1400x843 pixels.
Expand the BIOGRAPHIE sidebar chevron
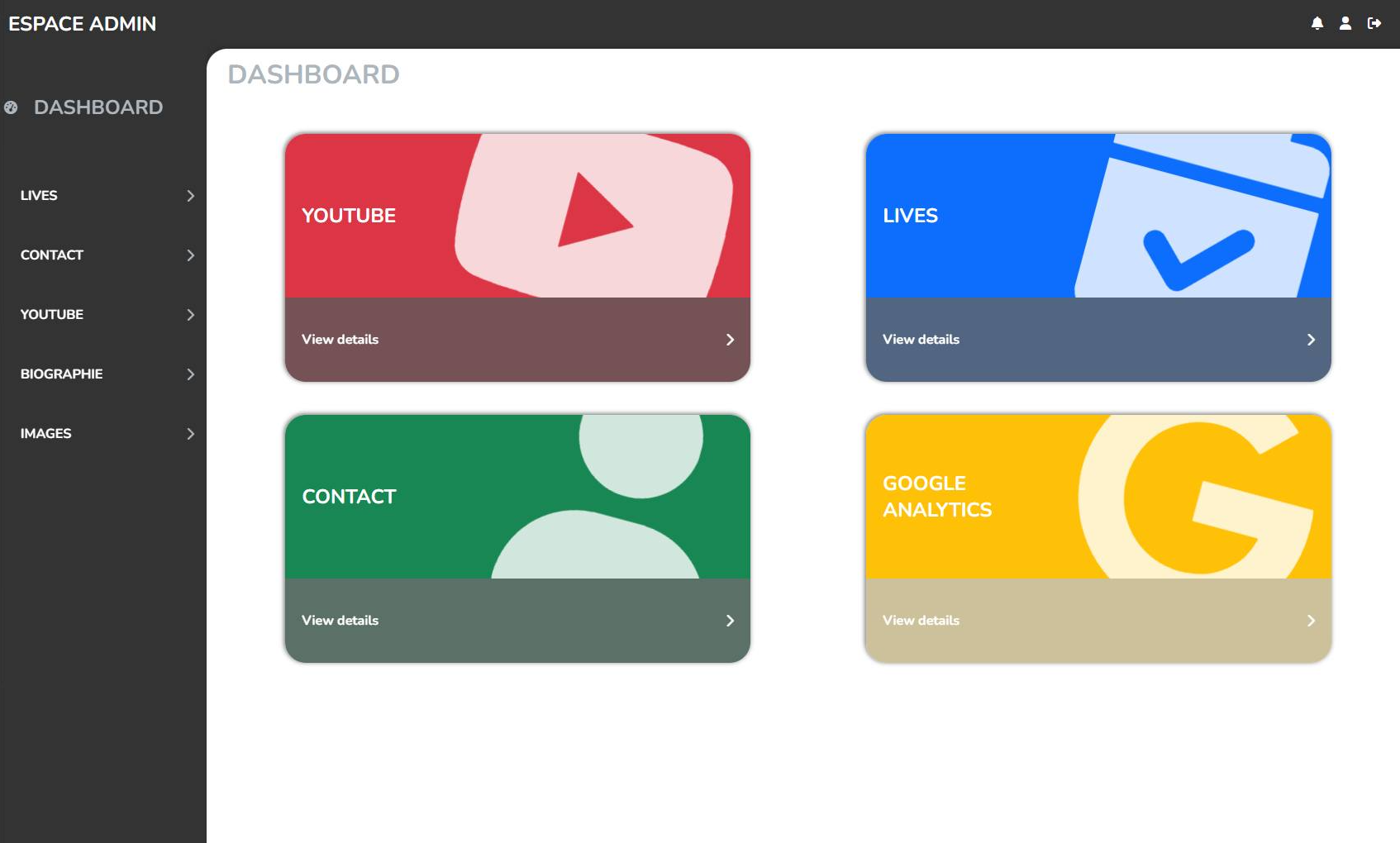click(x=191, y=374)
